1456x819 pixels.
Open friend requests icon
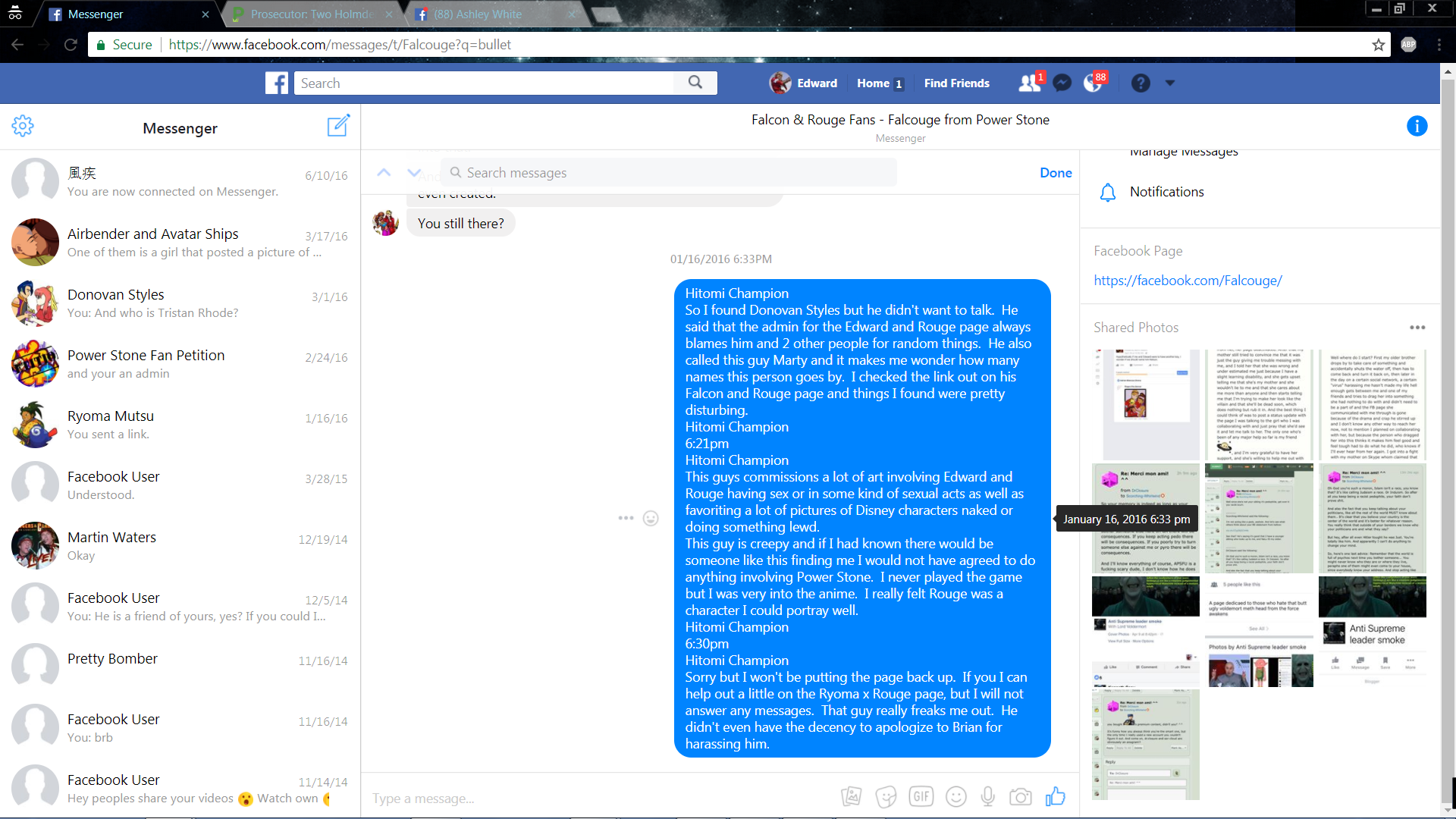1029,83
